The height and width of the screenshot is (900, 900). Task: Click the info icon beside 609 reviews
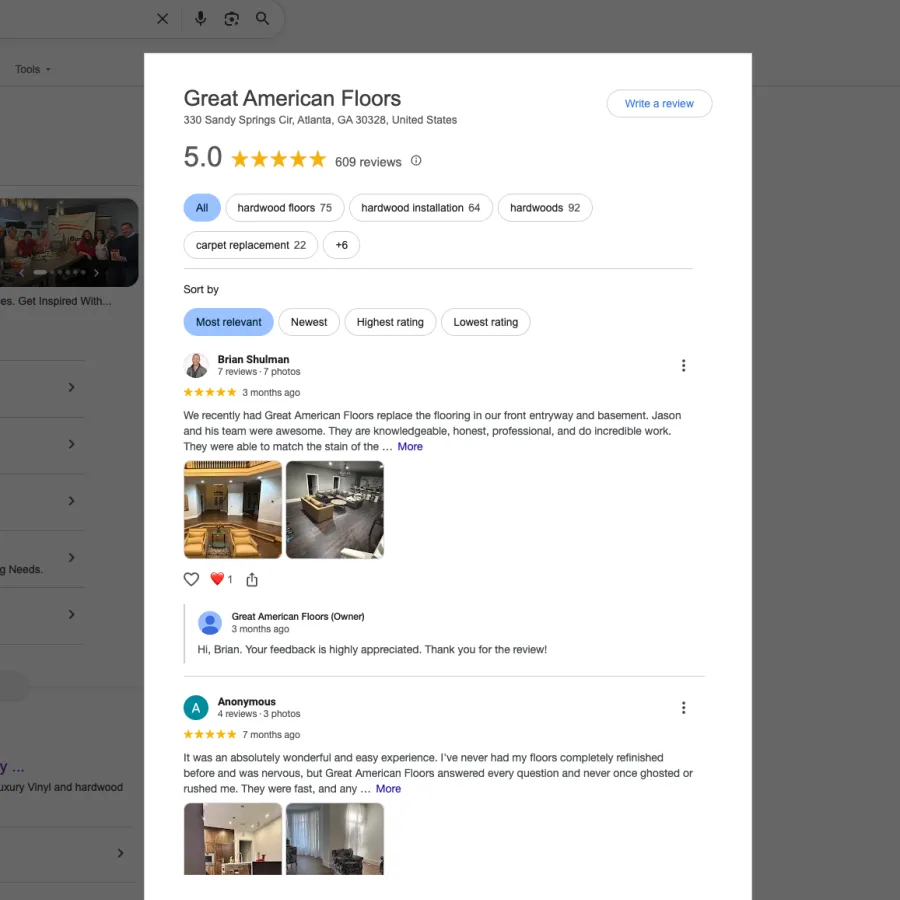click(x=416, y=161)
